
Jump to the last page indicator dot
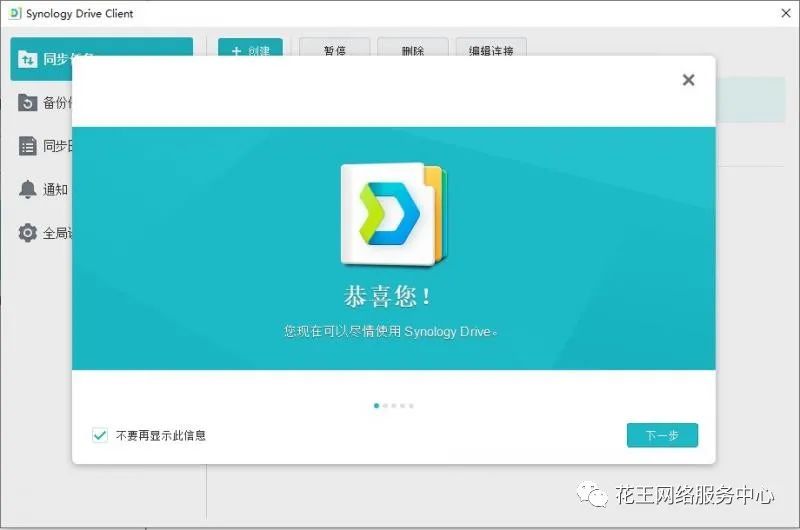point(411,406)
